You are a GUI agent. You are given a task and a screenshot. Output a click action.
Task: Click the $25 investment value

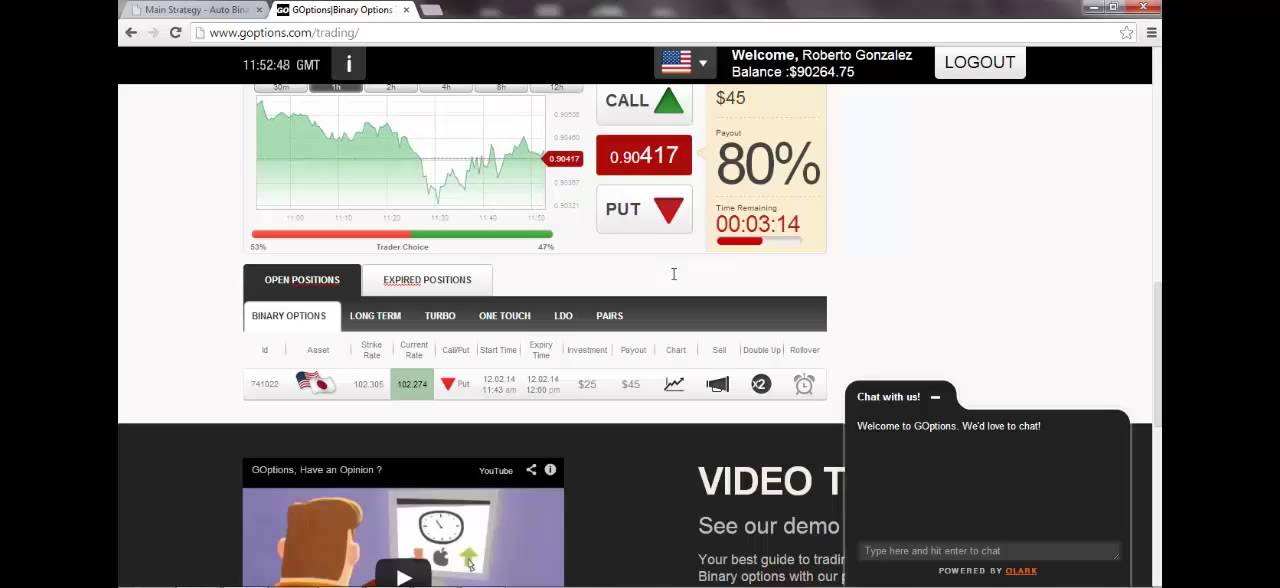click(587, 384)
